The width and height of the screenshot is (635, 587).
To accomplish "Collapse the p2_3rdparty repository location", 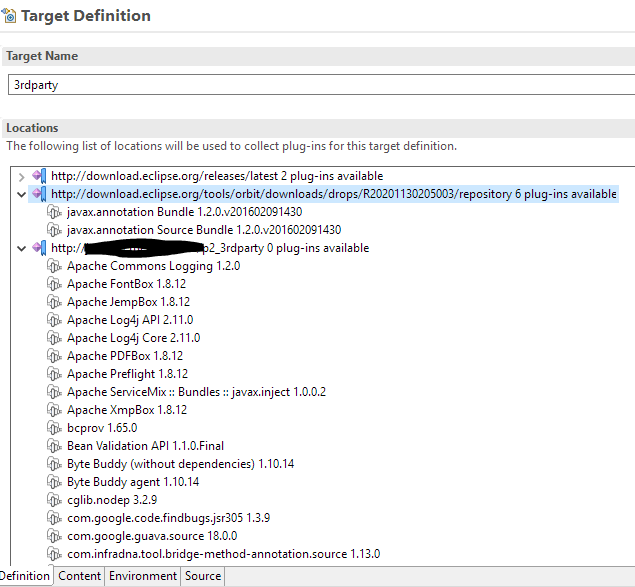I will (x=21, y=248).
